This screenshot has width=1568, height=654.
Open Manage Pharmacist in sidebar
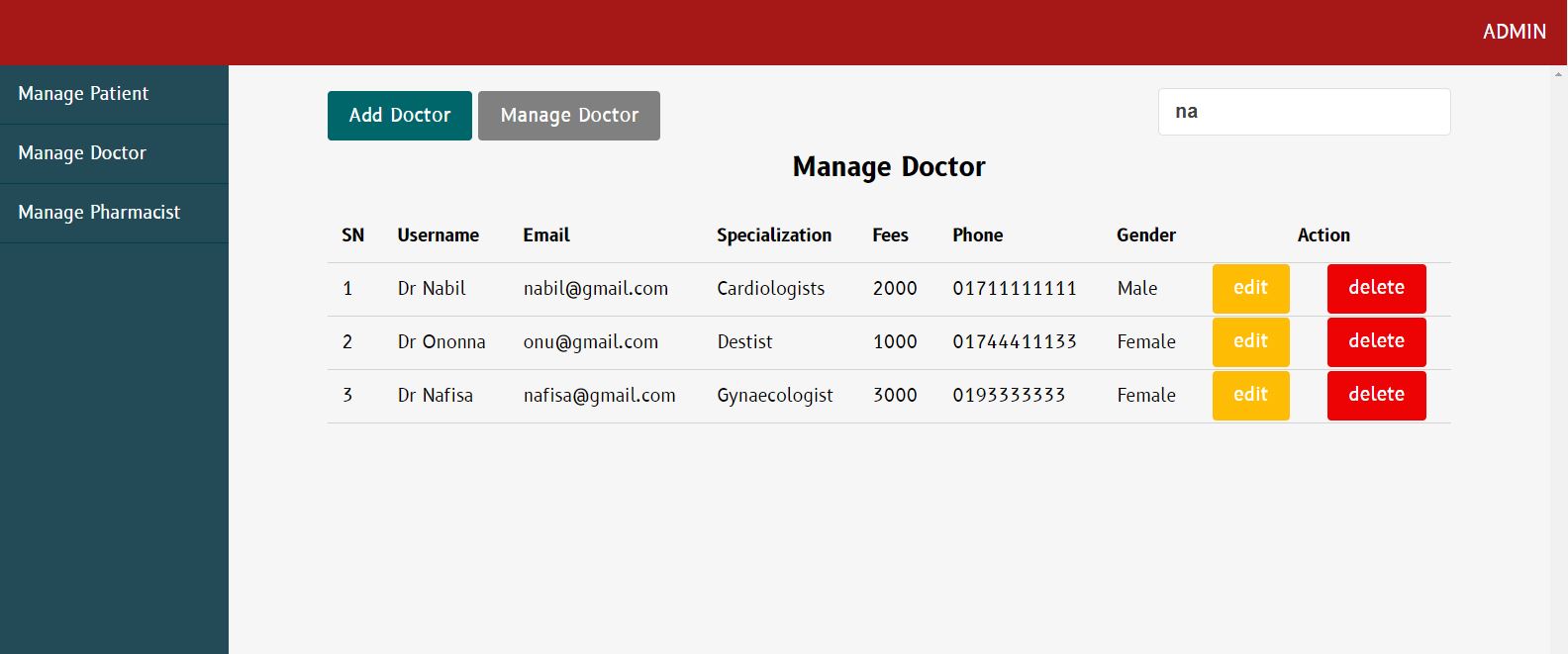pyautogui.click(x=114, y=213)
